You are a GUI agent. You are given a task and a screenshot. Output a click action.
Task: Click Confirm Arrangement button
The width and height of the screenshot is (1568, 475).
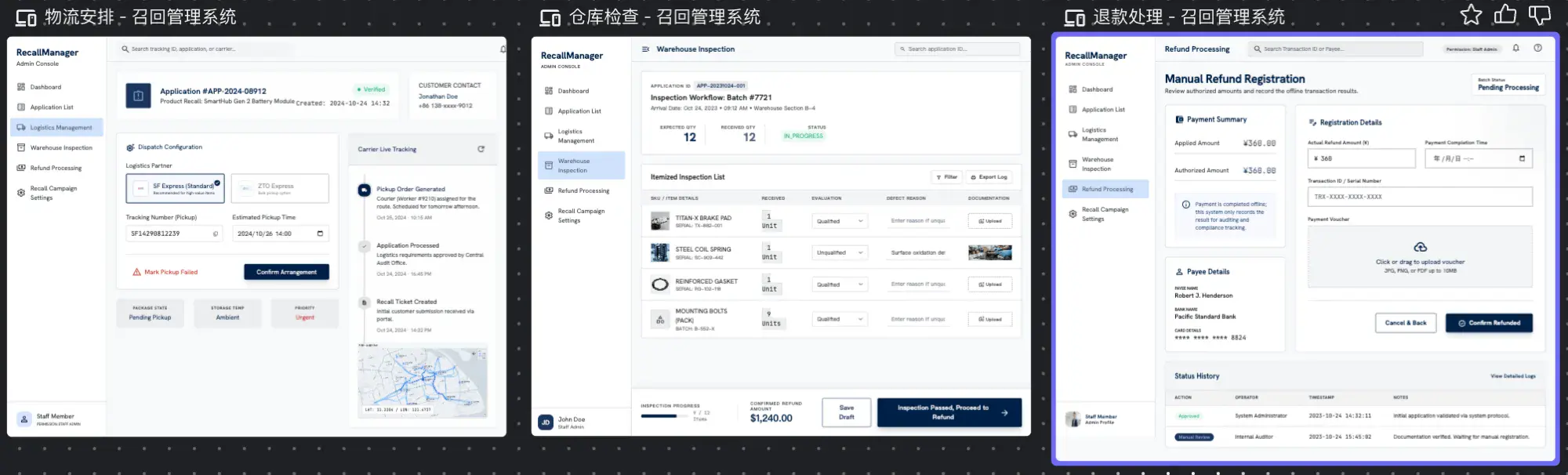[x=287, y=272]
